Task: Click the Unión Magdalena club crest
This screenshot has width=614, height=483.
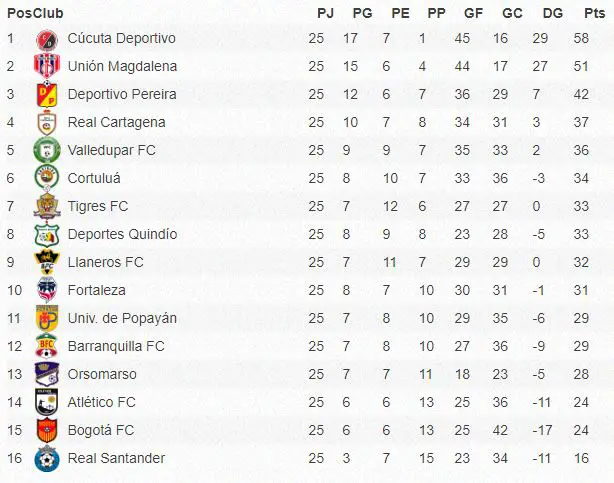Action: click(47, 66)
